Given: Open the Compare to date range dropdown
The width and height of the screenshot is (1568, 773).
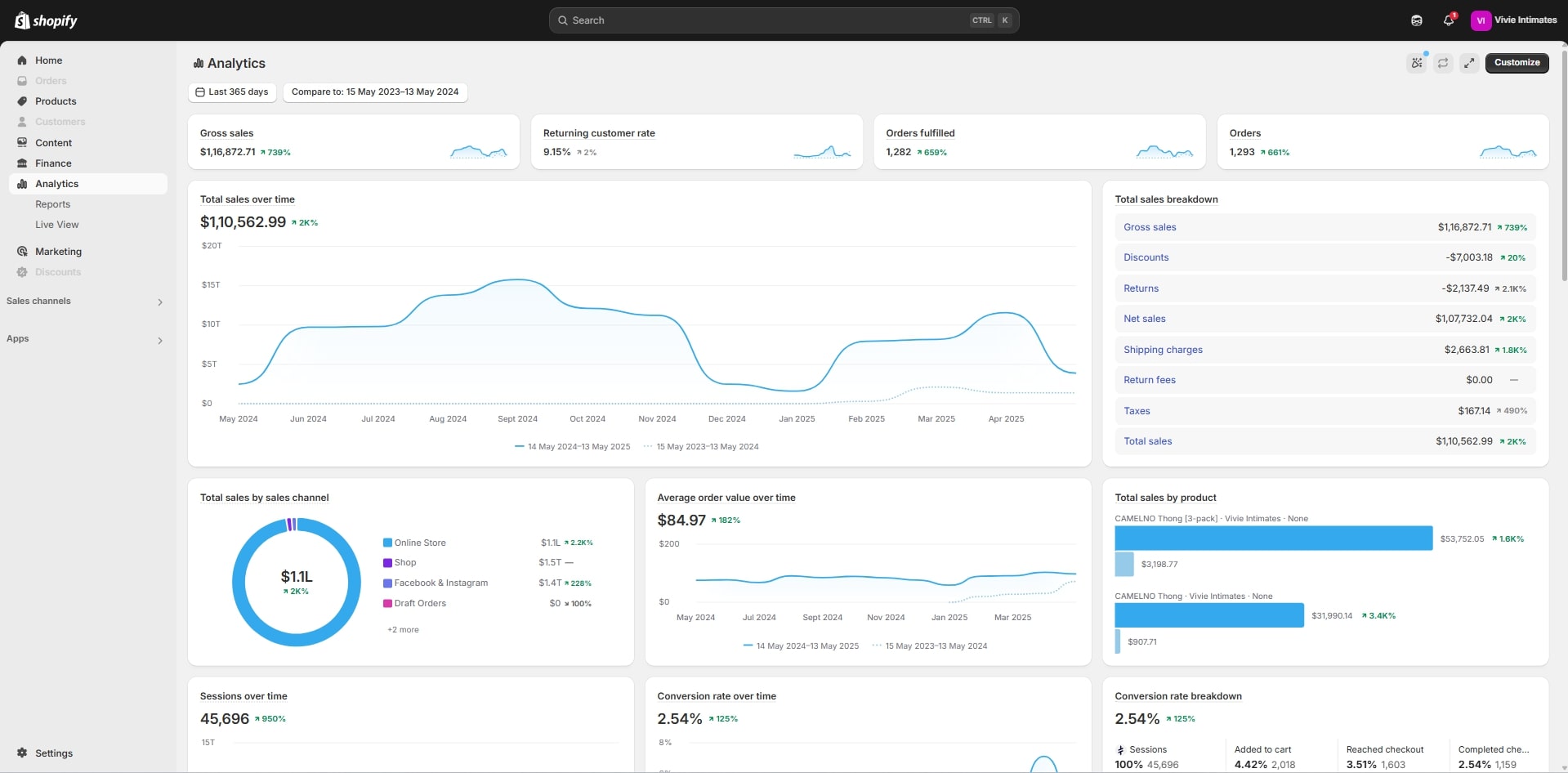Looking at the screenshot, I should click(375, 92).
